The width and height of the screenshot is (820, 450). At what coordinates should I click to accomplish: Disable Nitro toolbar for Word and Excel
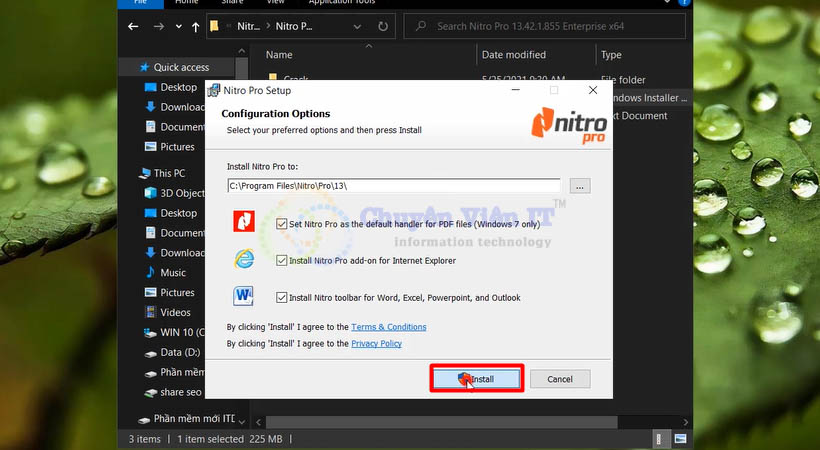coord(282,298)
